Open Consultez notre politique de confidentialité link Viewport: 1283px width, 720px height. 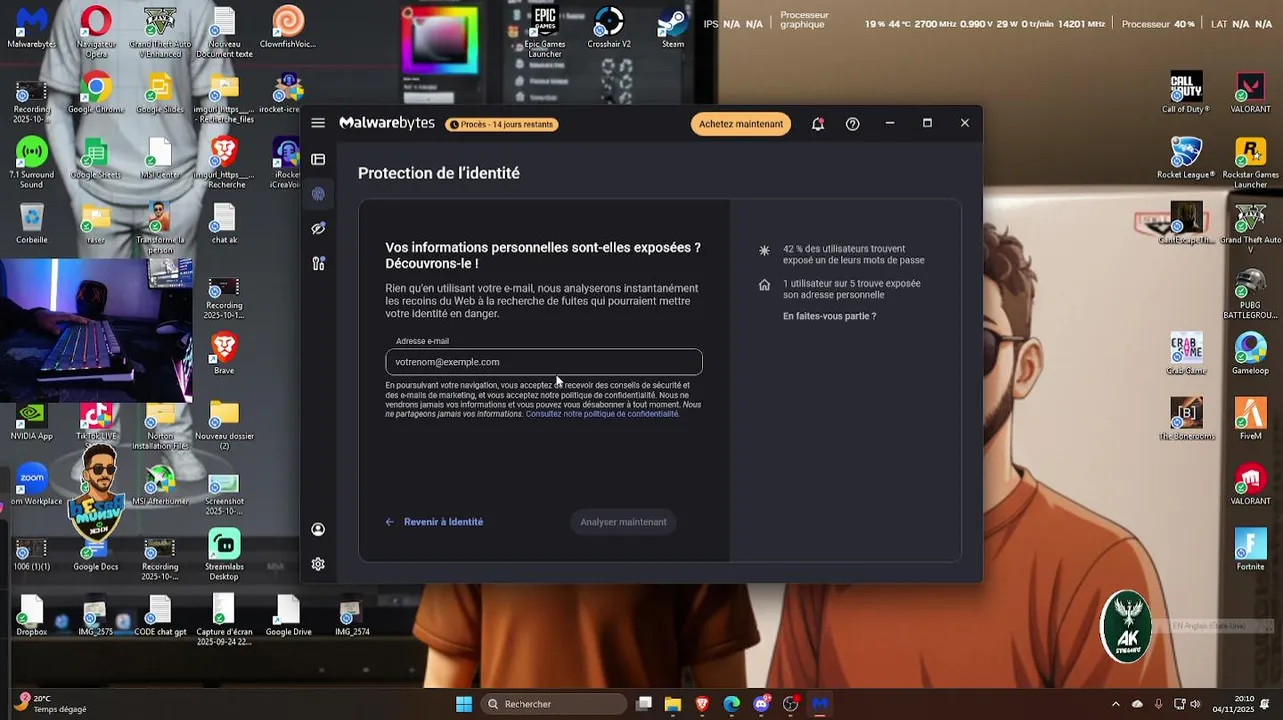coord(602,414)
